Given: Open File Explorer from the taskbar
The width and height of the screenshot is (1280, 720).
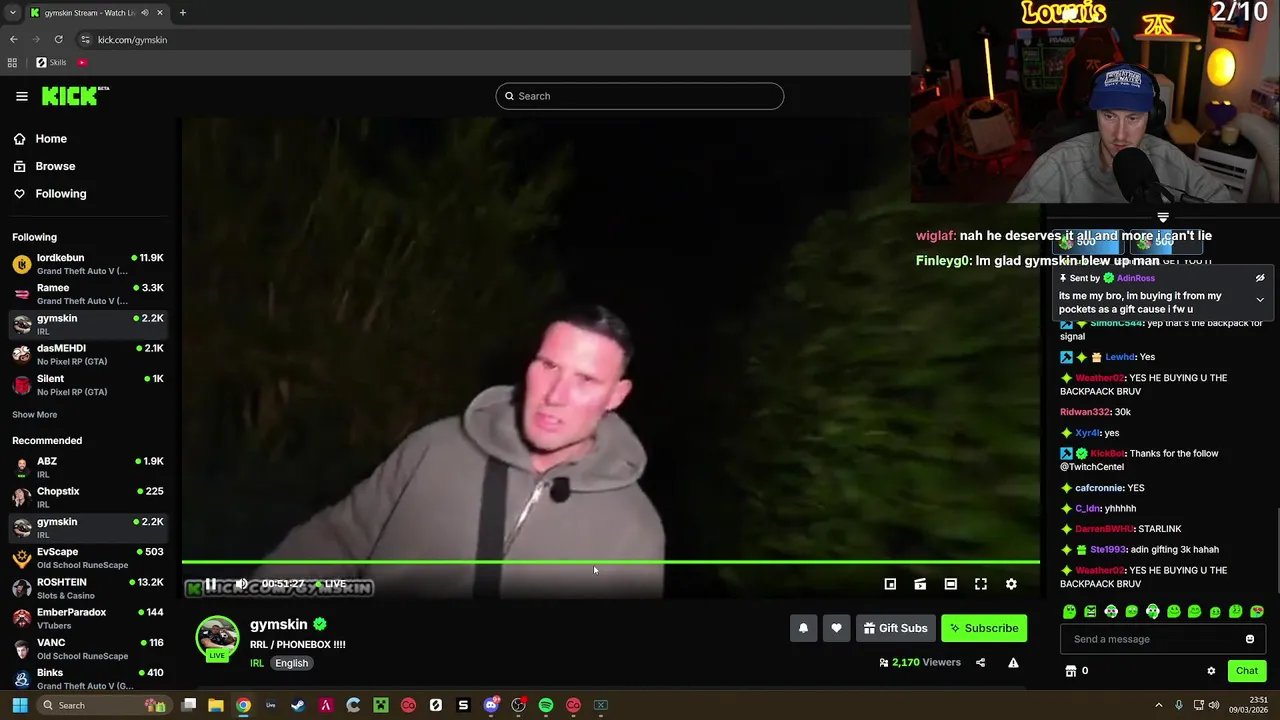Looking at the screenshot, I should pos(215,705).
